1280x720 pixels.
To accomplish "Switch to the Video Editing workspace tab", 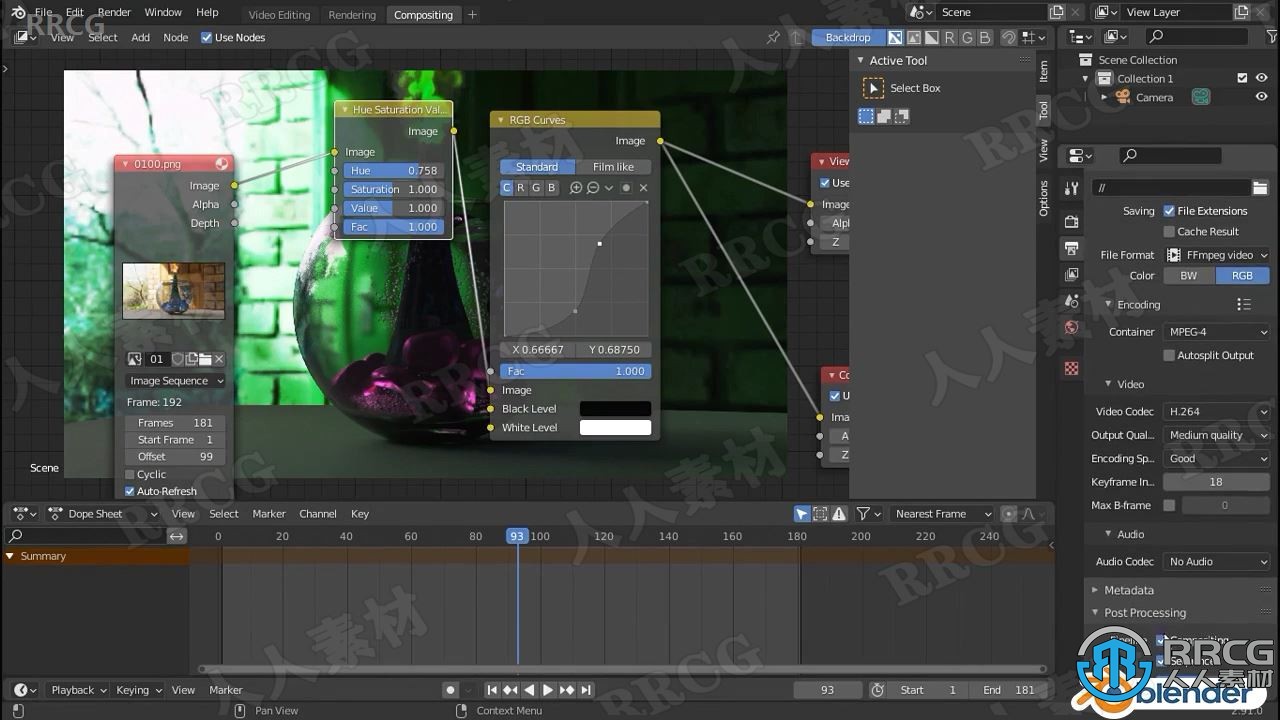I will [x=279, y=15].
